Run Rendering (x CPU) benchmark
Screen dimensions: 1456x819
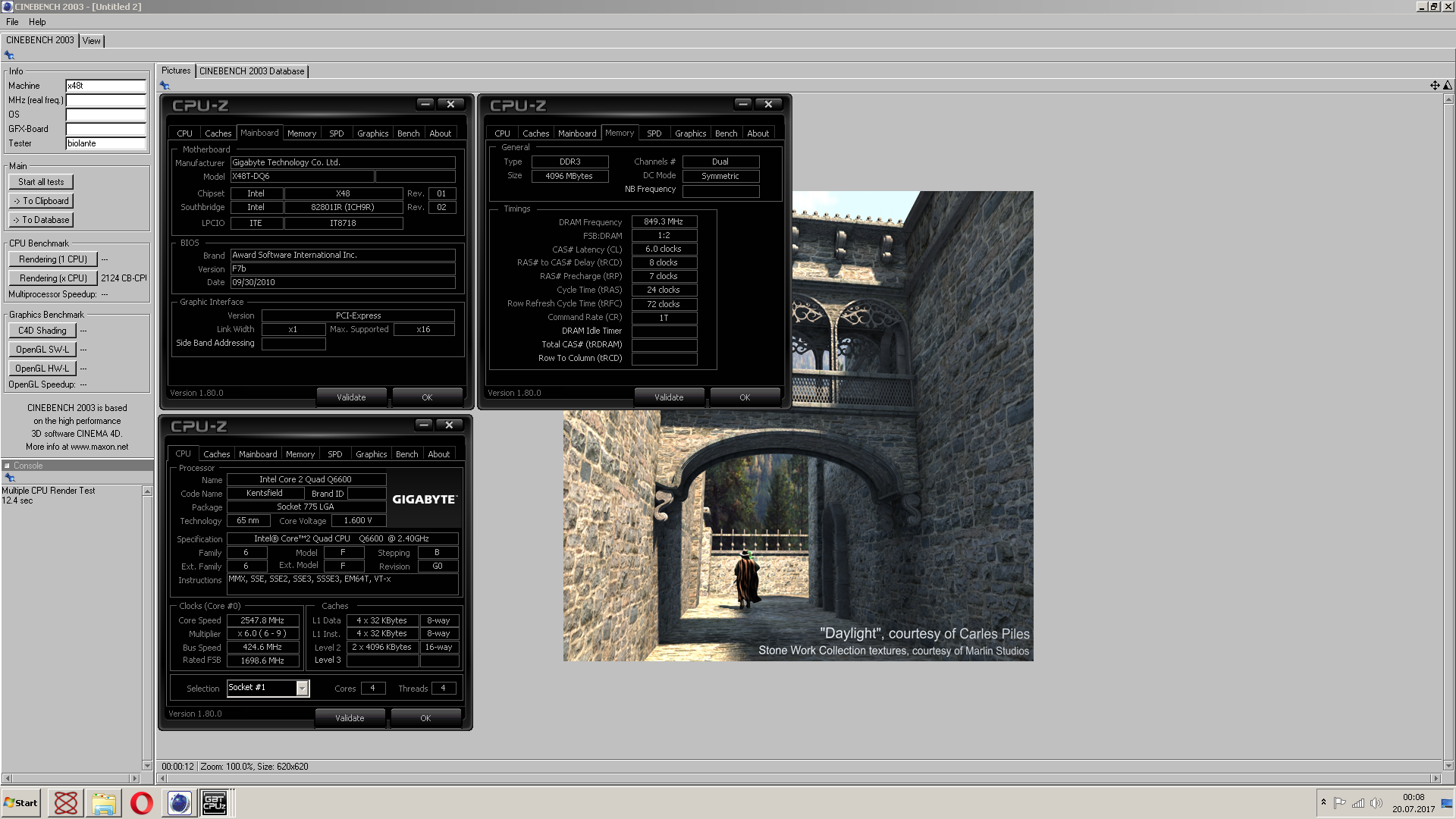pos(53,278)
